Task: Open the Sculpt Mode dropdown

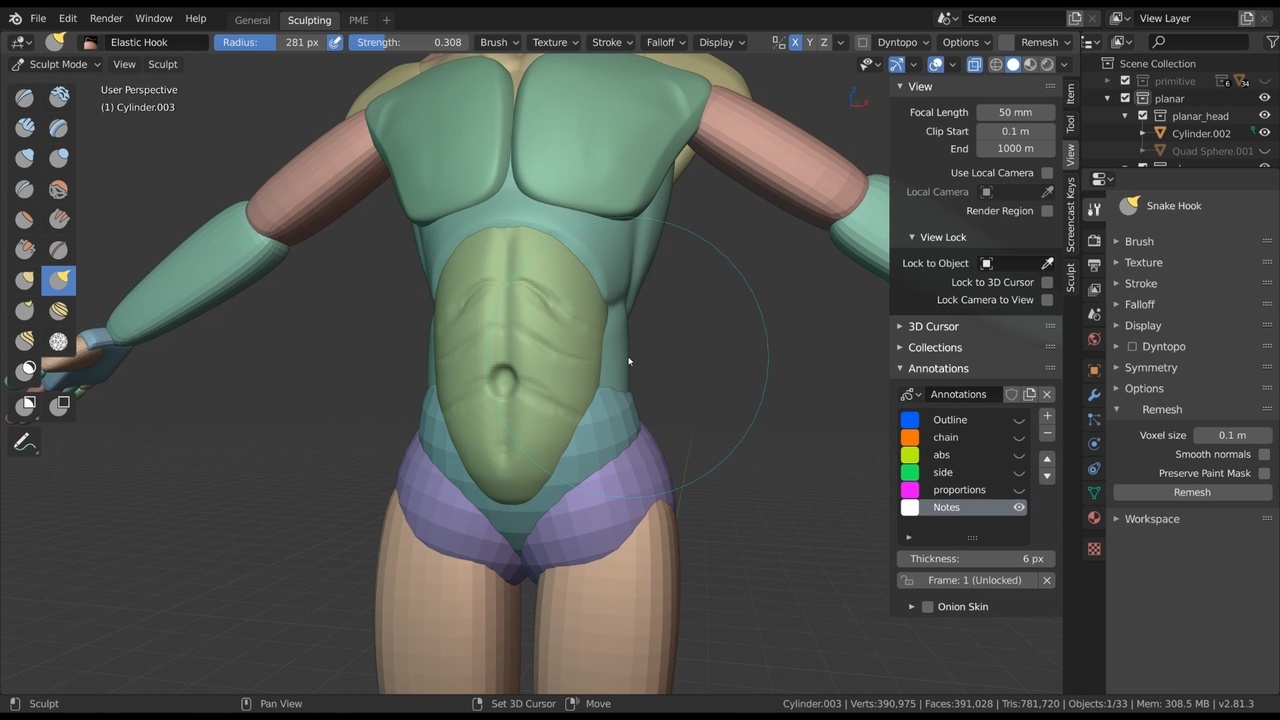Action: [58, 64]
